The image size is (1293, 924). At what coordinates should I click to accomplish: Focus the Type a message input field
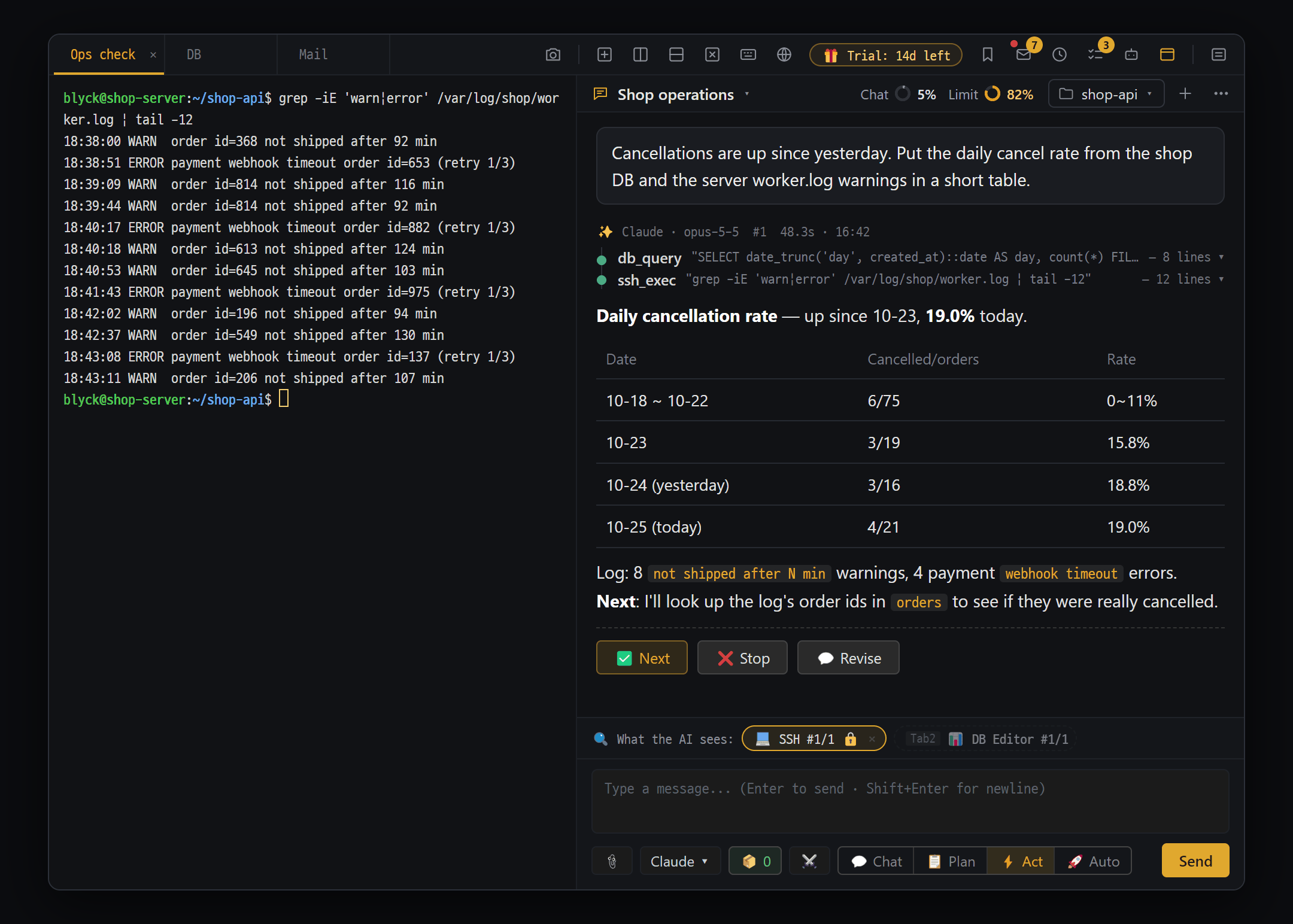tap(910, 801)
